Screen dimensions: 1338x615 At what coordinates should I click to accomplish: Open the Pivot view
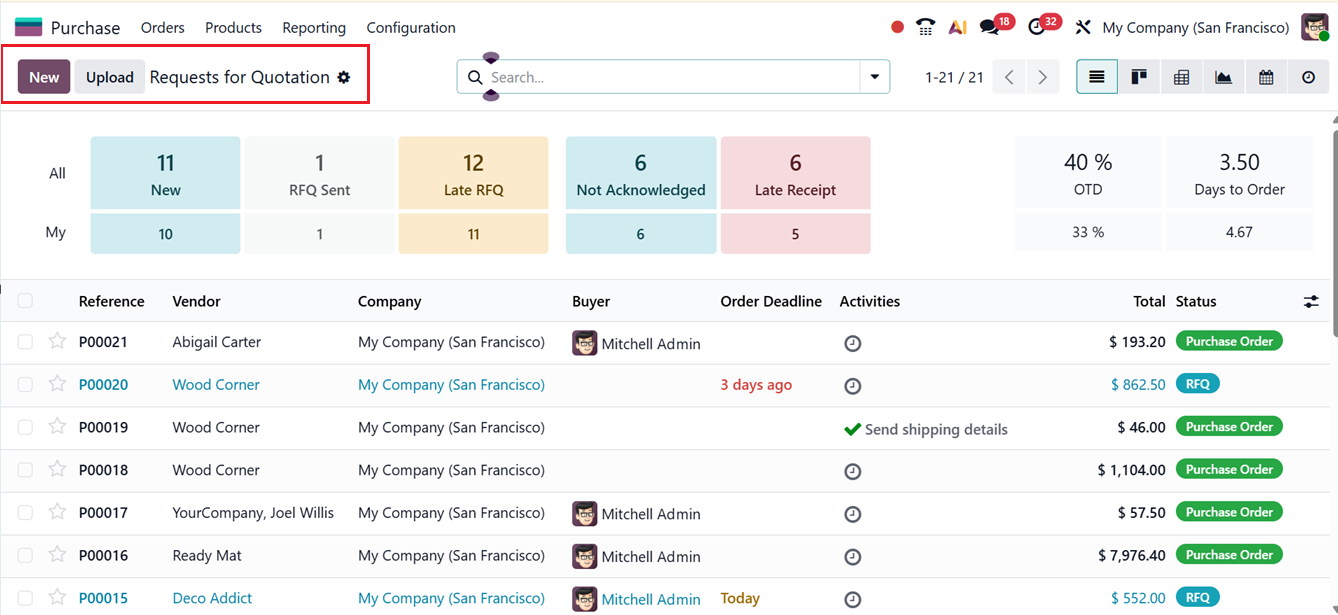coord(1181,76)
